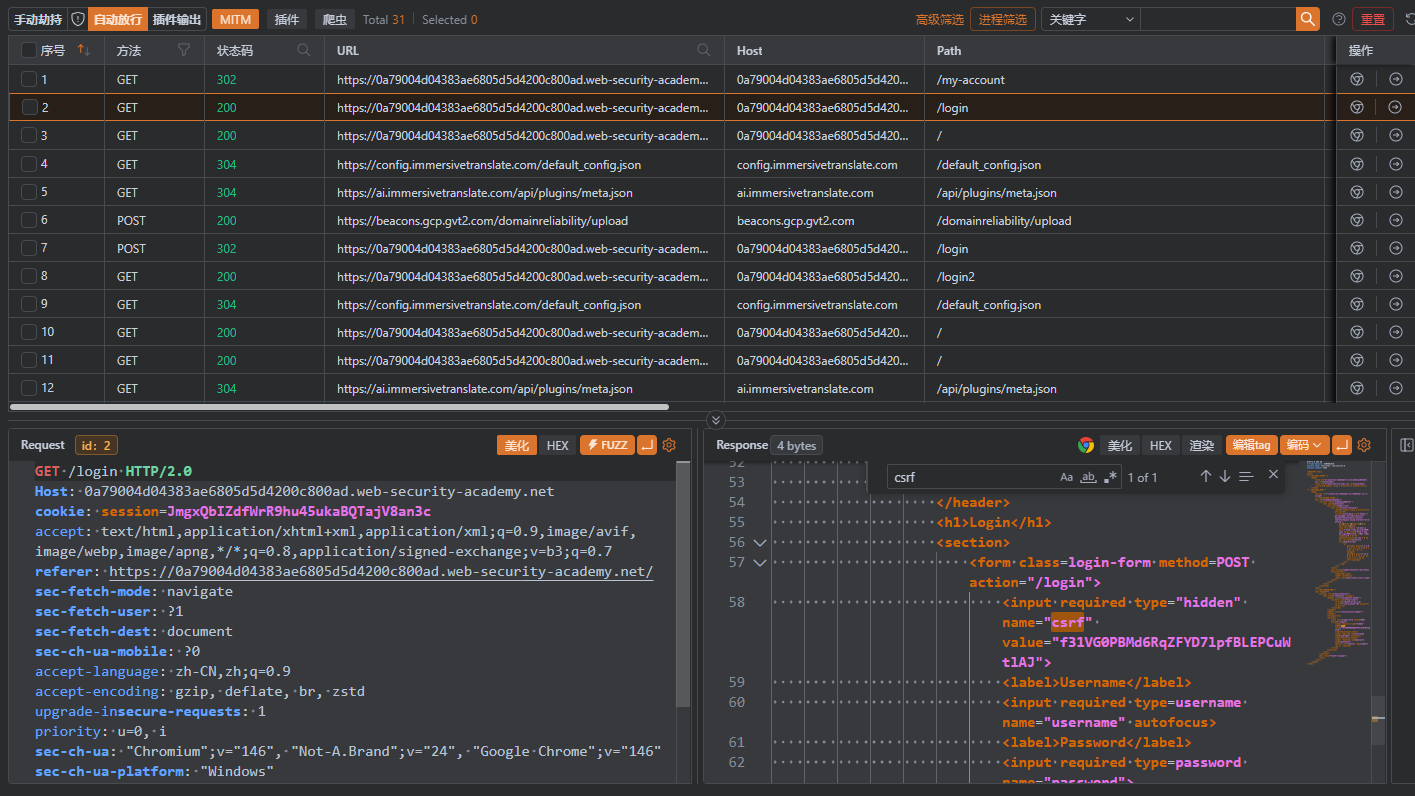Click the red 重置 button

click(x=1372, y=19)
